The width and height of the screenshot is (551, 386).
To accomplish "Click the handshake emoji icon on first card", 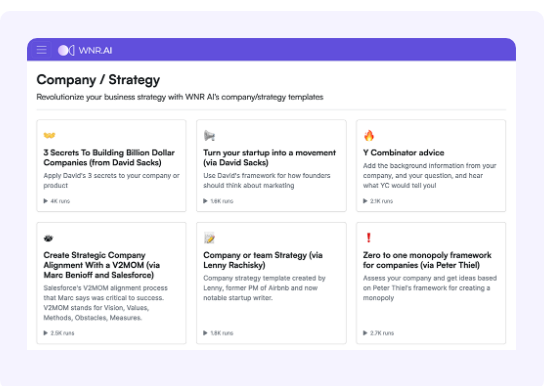I will [50, 135].
